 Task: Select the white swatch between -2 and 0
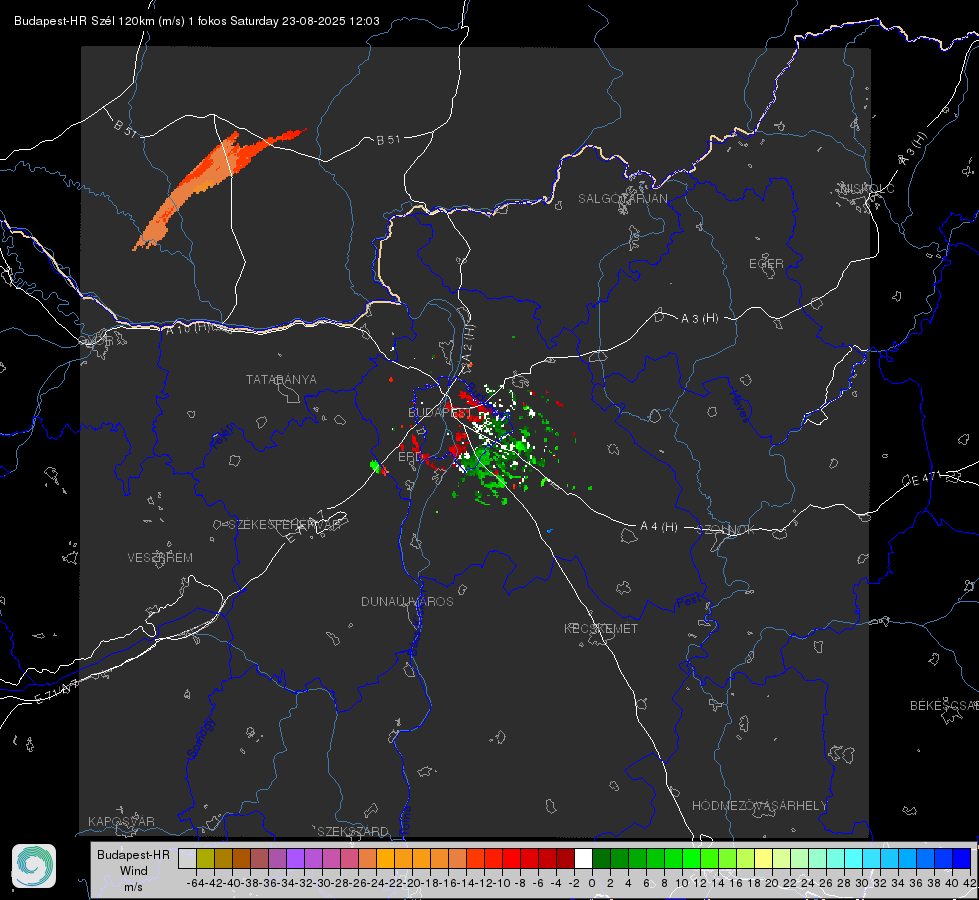coord(583,859)
